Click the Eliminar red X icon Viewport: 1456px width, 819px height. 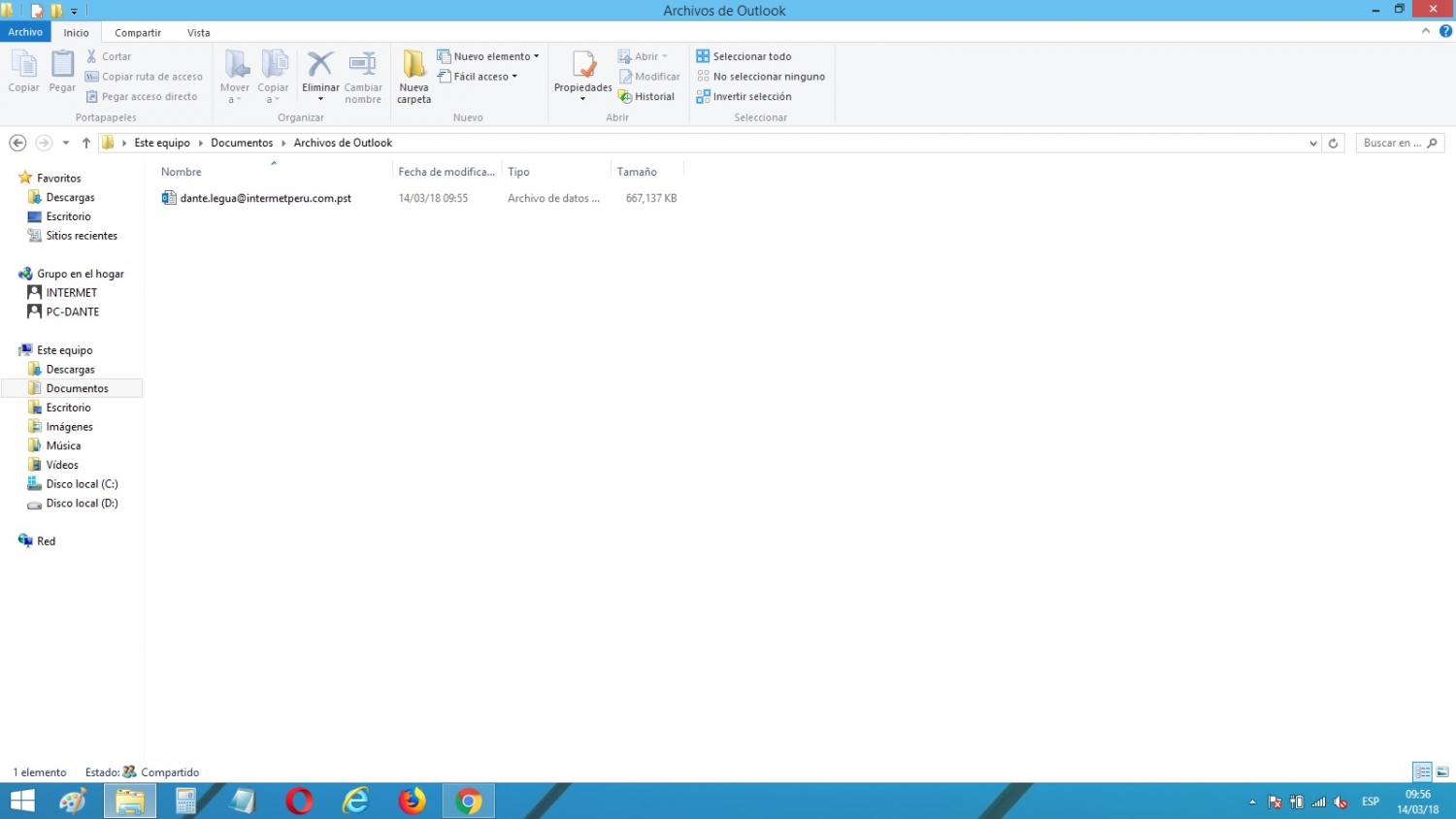320,65
